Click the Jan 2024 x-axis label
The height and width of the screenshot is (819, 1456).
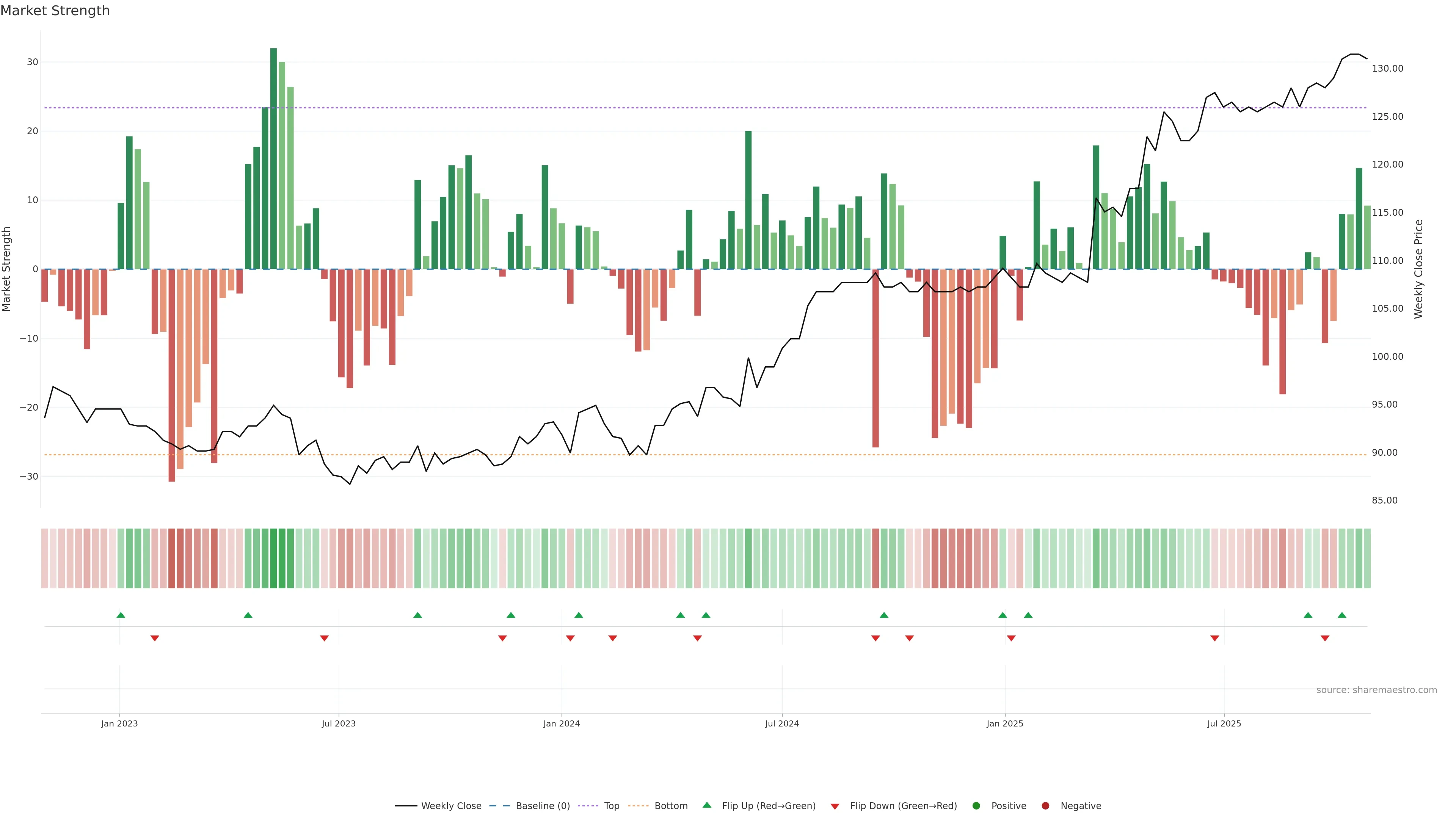click(x=561, y=723)
